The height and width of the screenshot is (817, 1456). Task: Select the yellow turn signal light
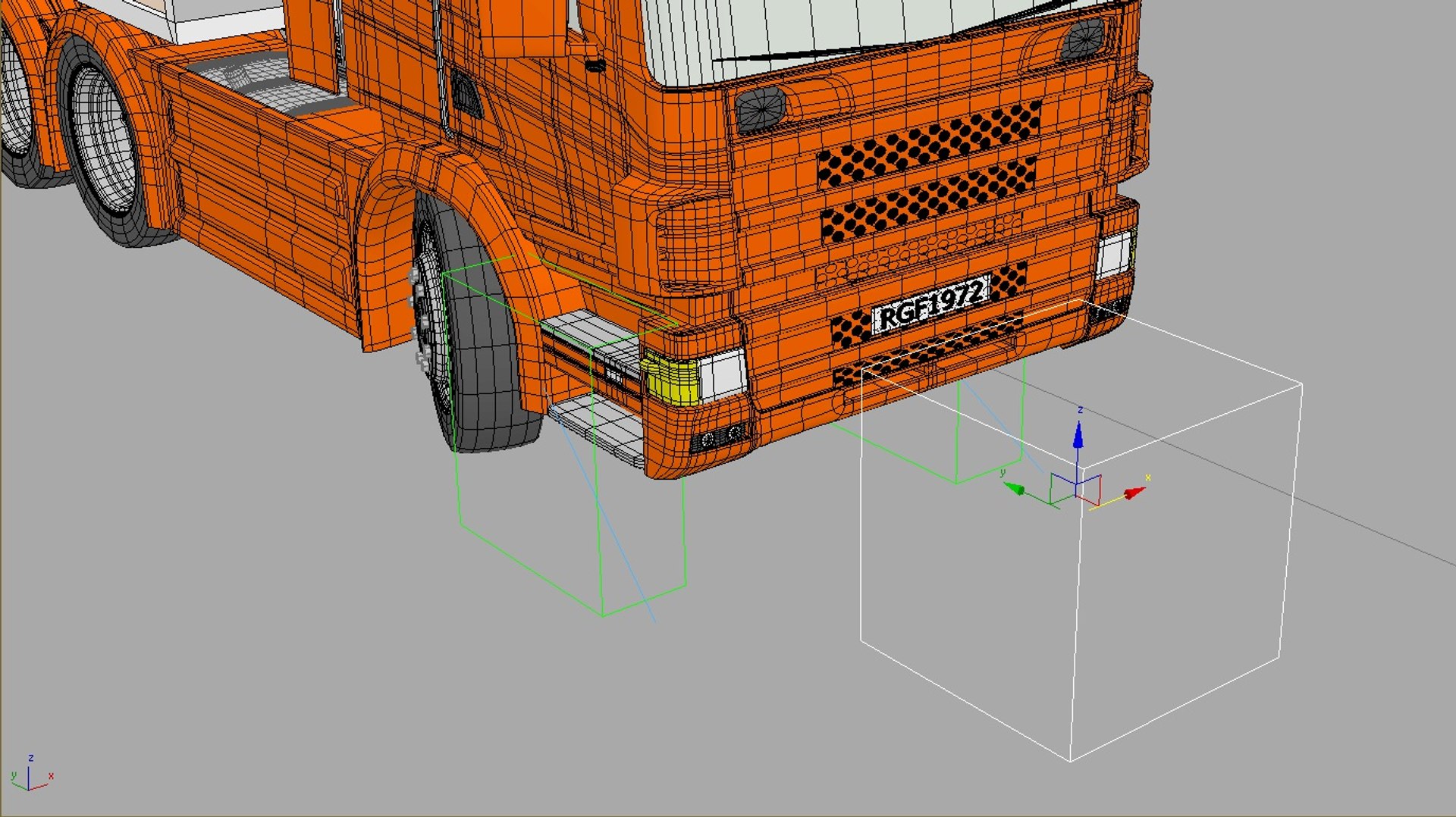click(670, 378)
